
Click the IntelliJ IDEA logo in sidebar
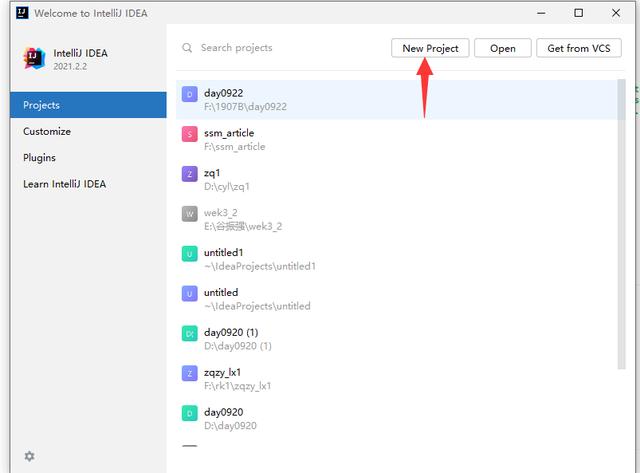(34, 58)
